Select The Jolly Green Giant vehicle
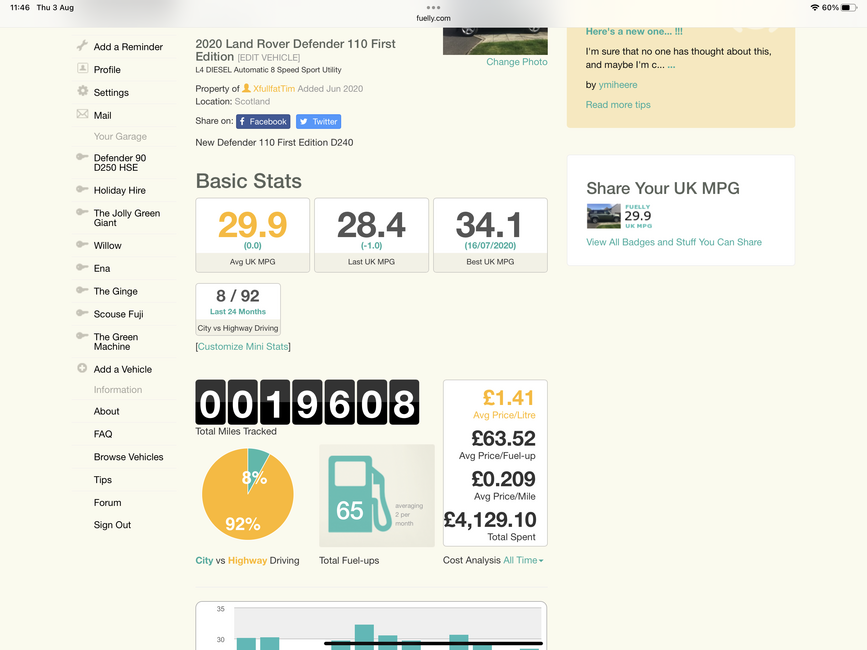Screen dimensions: 867x650 click(127, 218)
